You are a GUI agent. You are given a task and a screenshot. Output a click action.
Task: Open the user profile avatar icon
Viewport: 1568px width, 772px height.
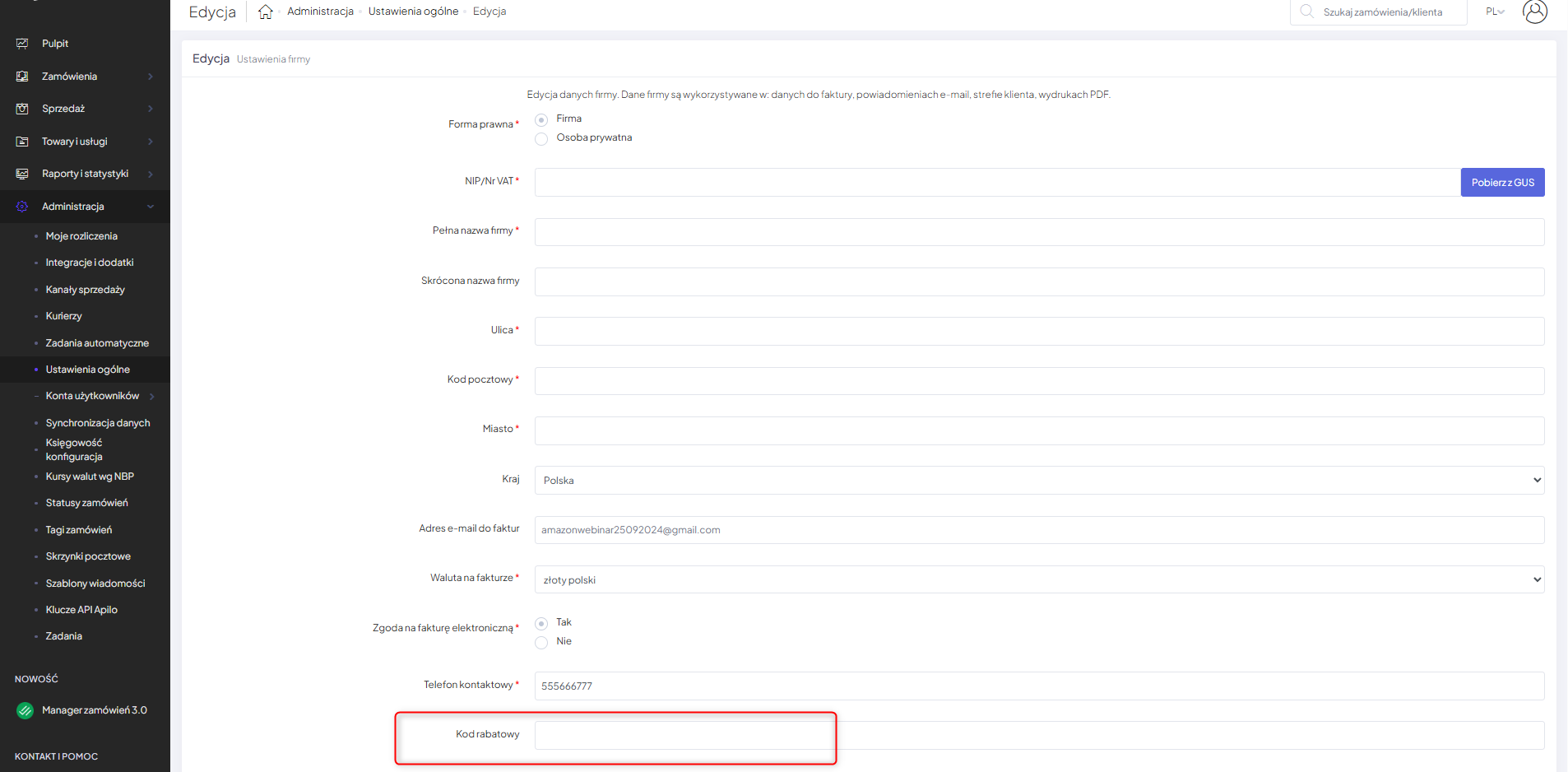point(1534,12)
